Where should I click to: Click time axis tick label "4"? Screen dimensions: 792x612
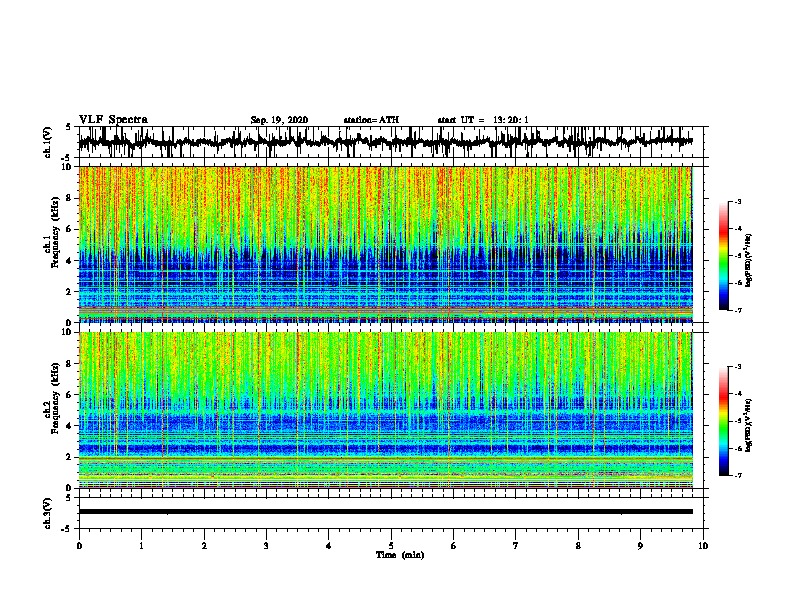click(x=329, y=546)
